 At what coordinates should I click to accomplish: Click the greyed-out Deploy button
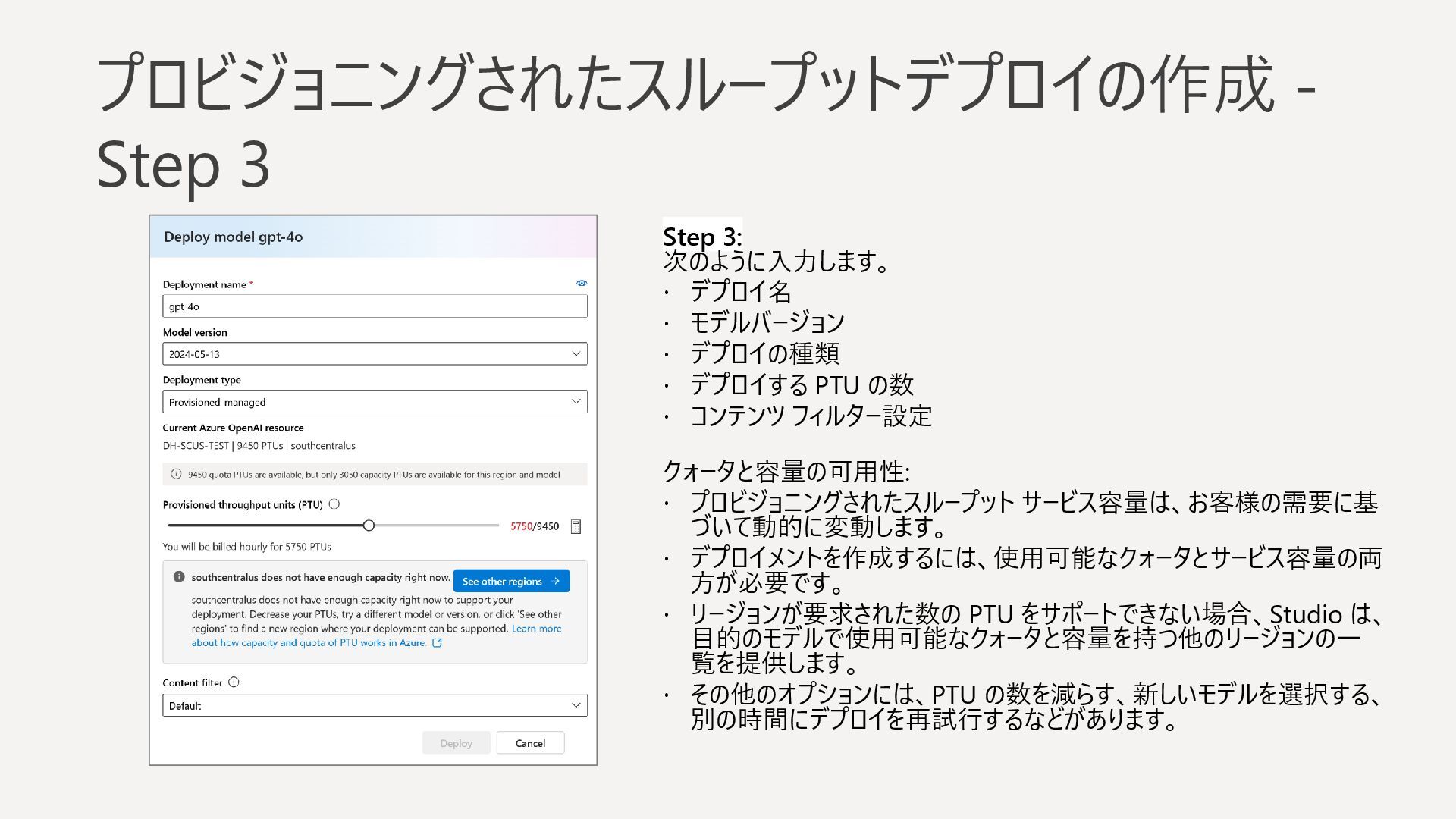[456, 743]
